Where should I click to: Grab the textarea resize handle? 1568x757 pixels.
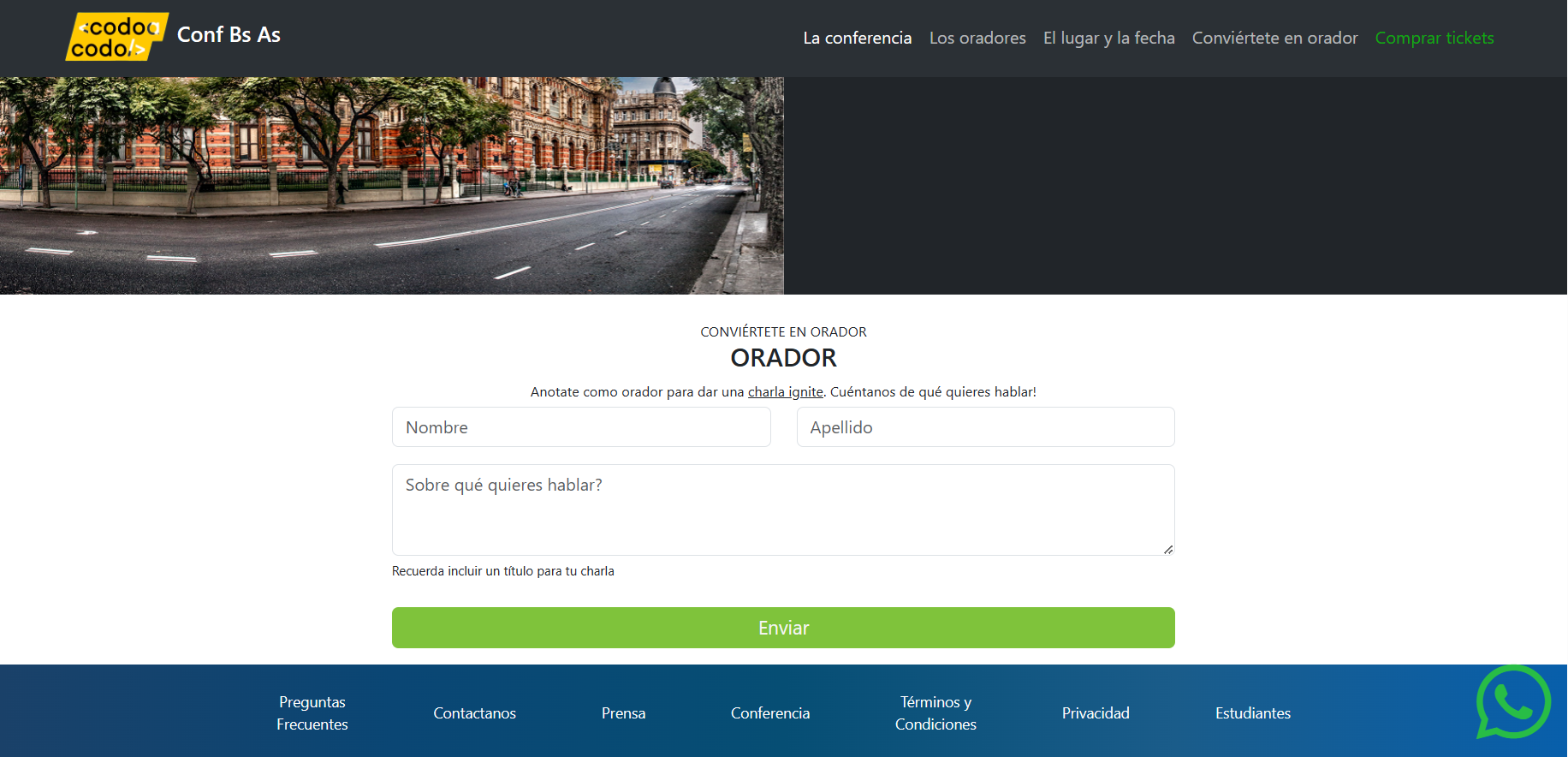click(x=1168, y=550)
